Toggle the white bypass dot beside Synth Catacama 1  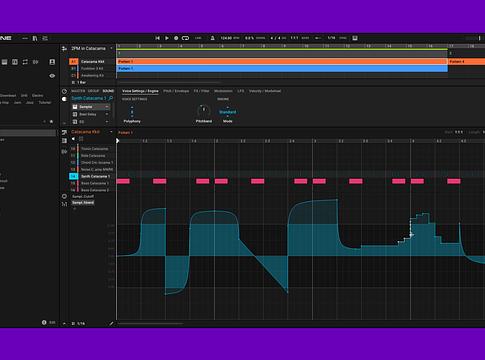[64, 99]
